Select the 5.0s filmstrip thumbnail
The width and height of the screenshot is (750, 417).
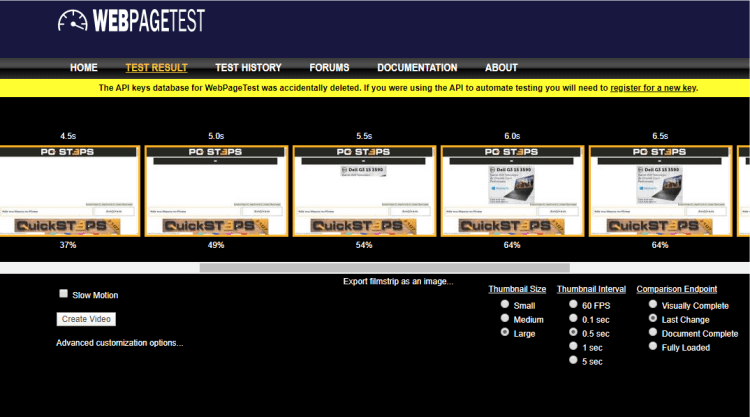216,191
